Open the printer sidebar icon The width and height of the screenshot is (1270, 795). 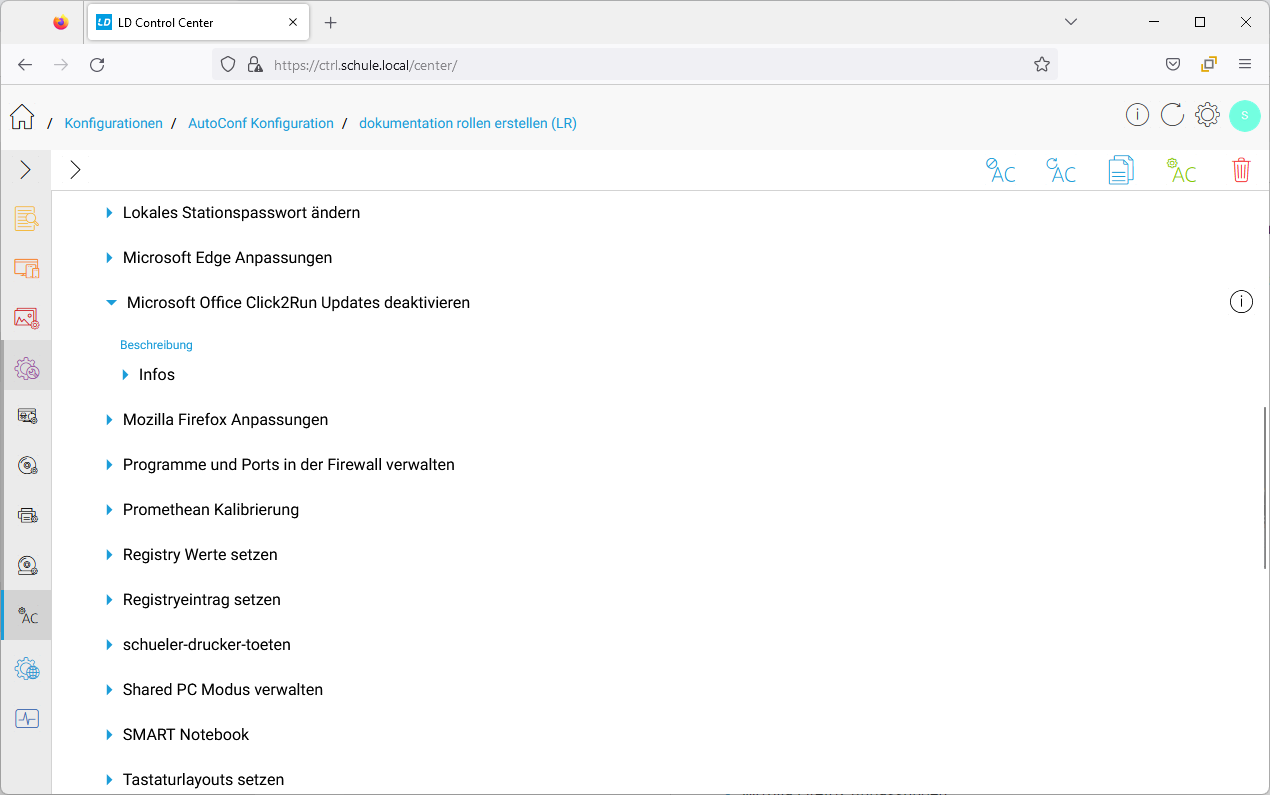click(27, 516)
